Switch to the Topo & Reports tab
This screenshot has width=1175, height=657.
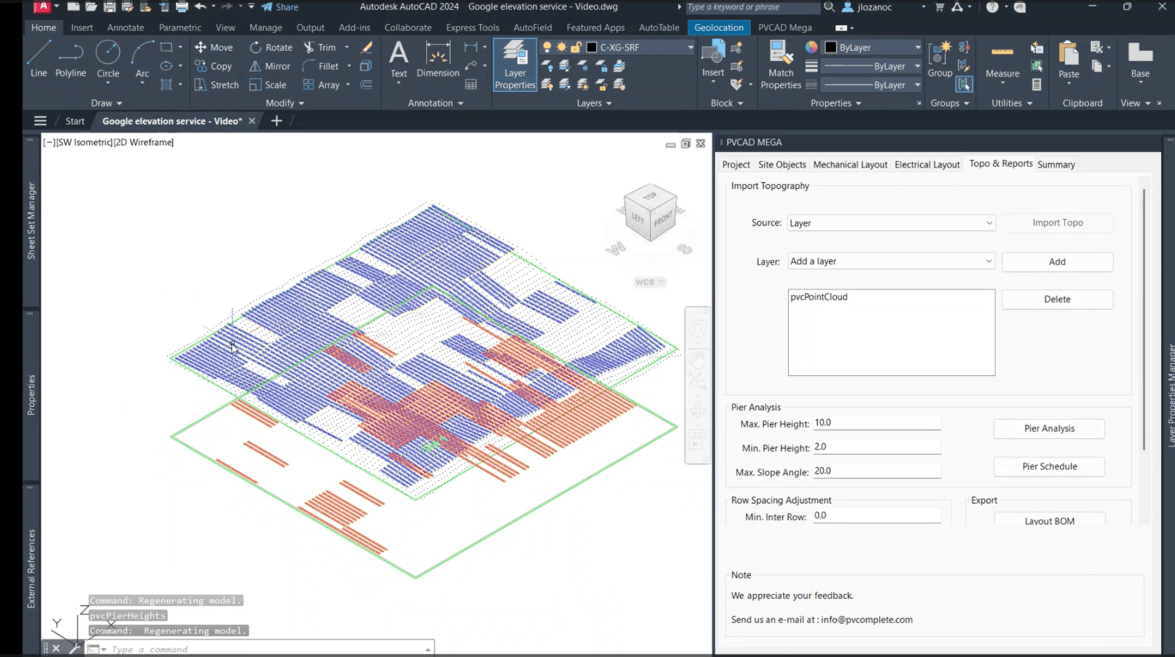(1000, 164)
